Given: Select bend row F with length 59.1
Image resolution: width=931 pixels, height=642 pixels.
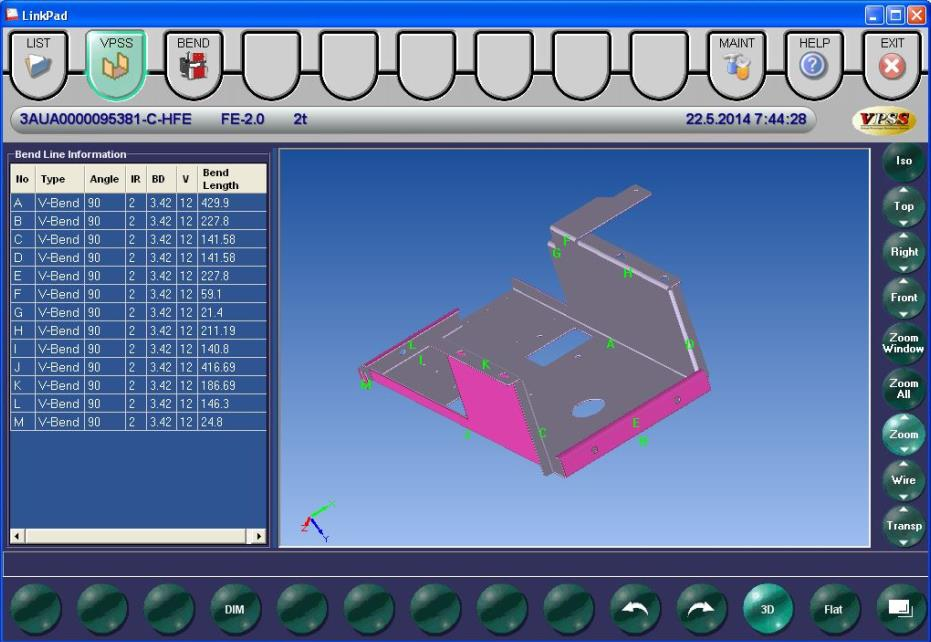Looking at the screenshot, I should (x=138, y=294).
